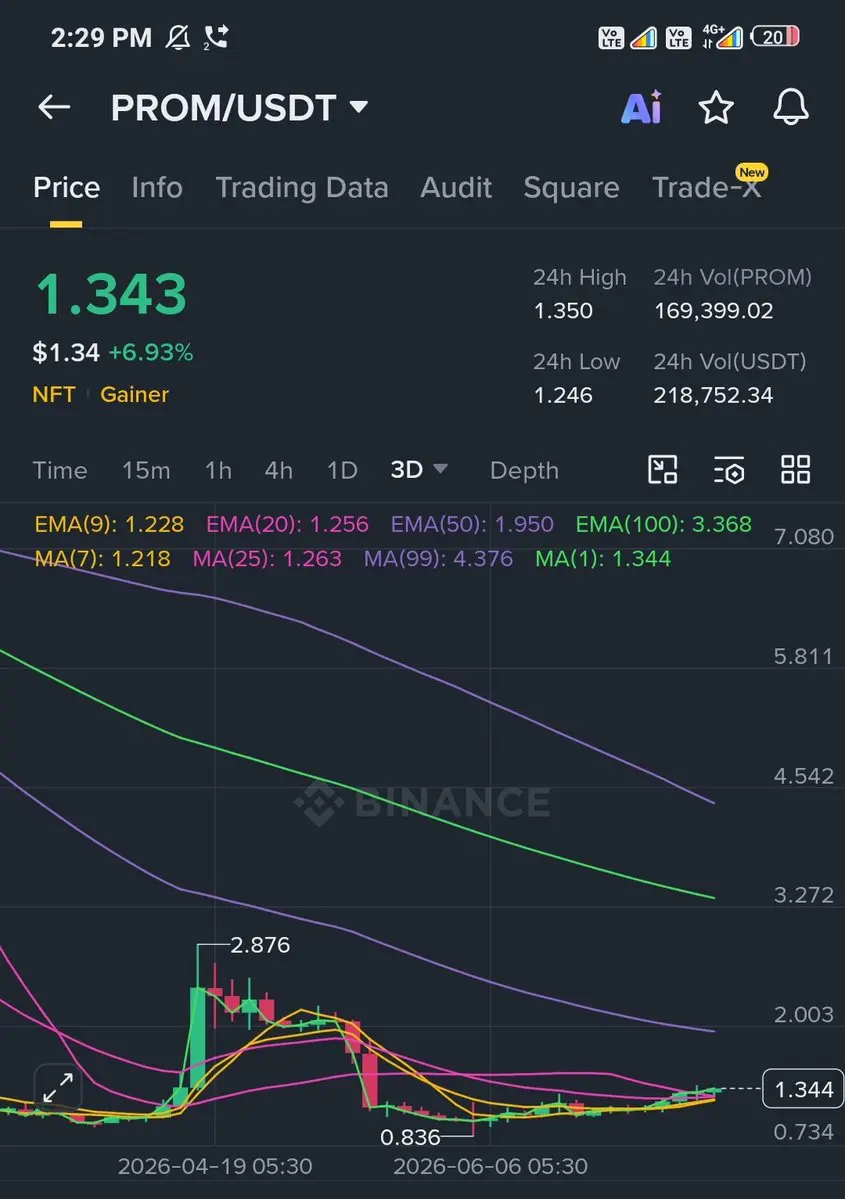Tap the +6.93% change value

[151, 353]
